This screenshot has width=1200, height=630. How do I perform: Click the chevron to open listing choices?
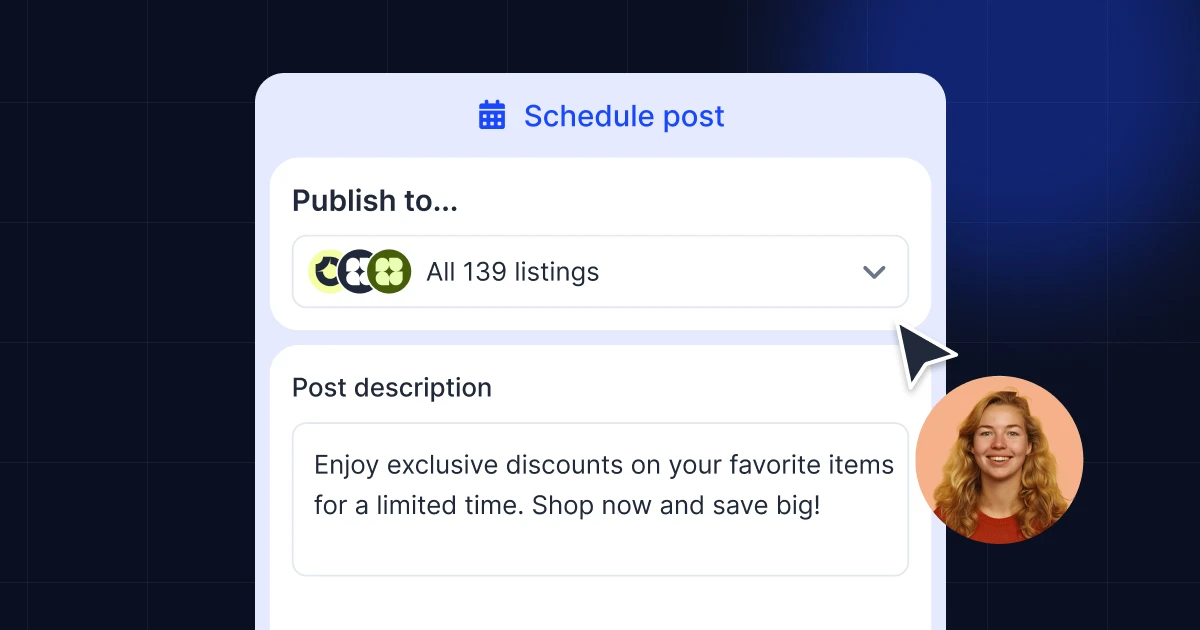[873, 271]
